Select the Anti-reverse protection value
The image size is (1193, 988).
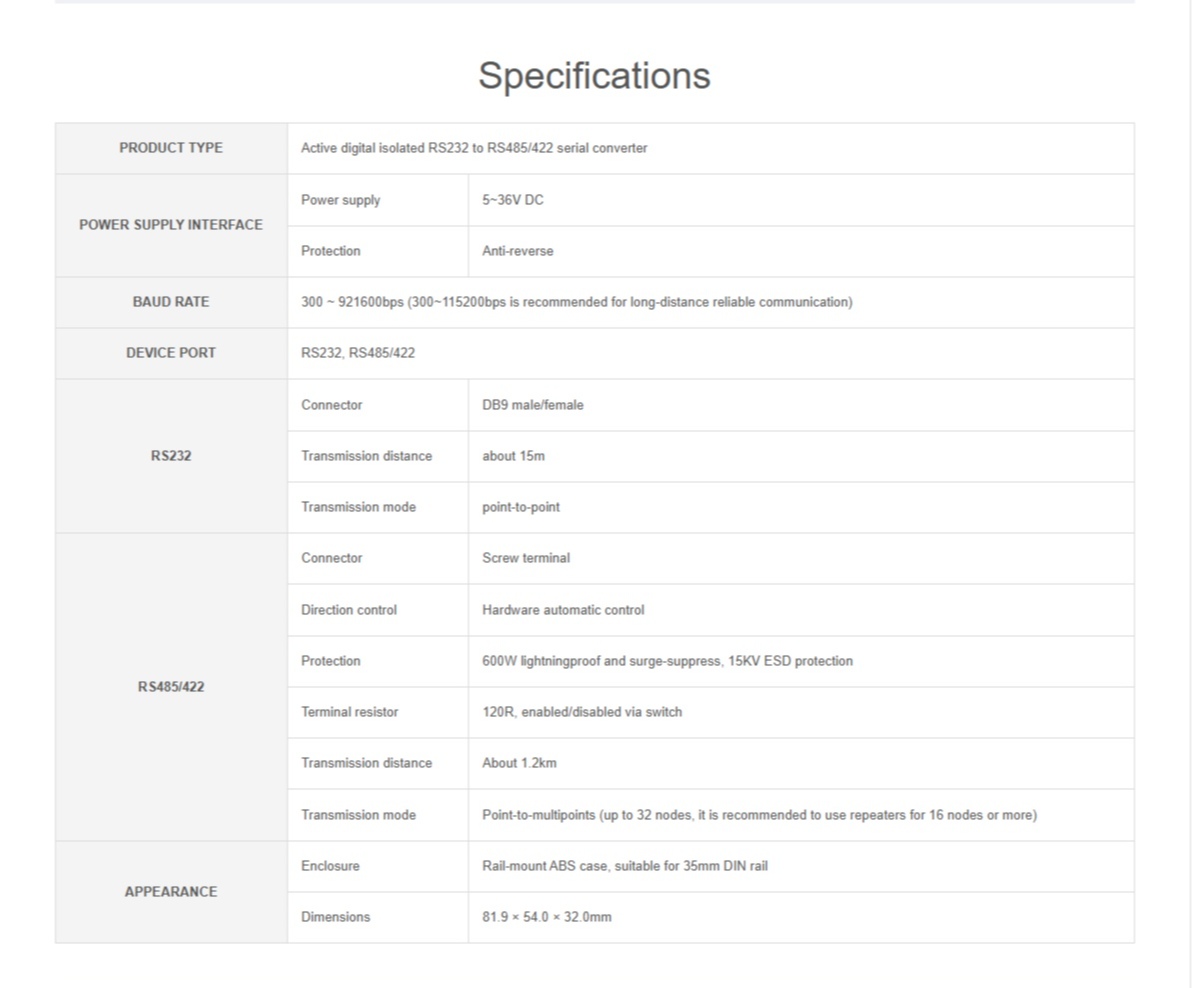pos(517,251)
